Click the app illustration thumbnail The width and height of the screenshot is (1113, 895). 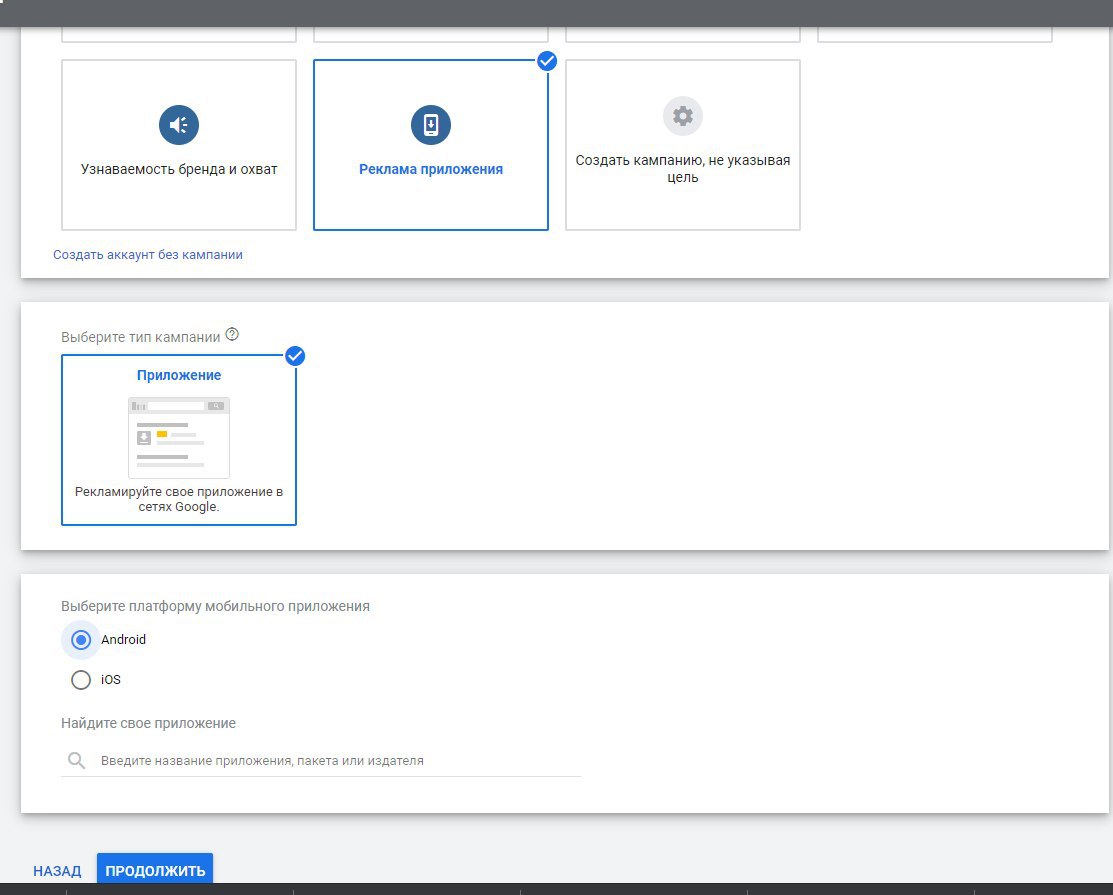coord(179,438)
